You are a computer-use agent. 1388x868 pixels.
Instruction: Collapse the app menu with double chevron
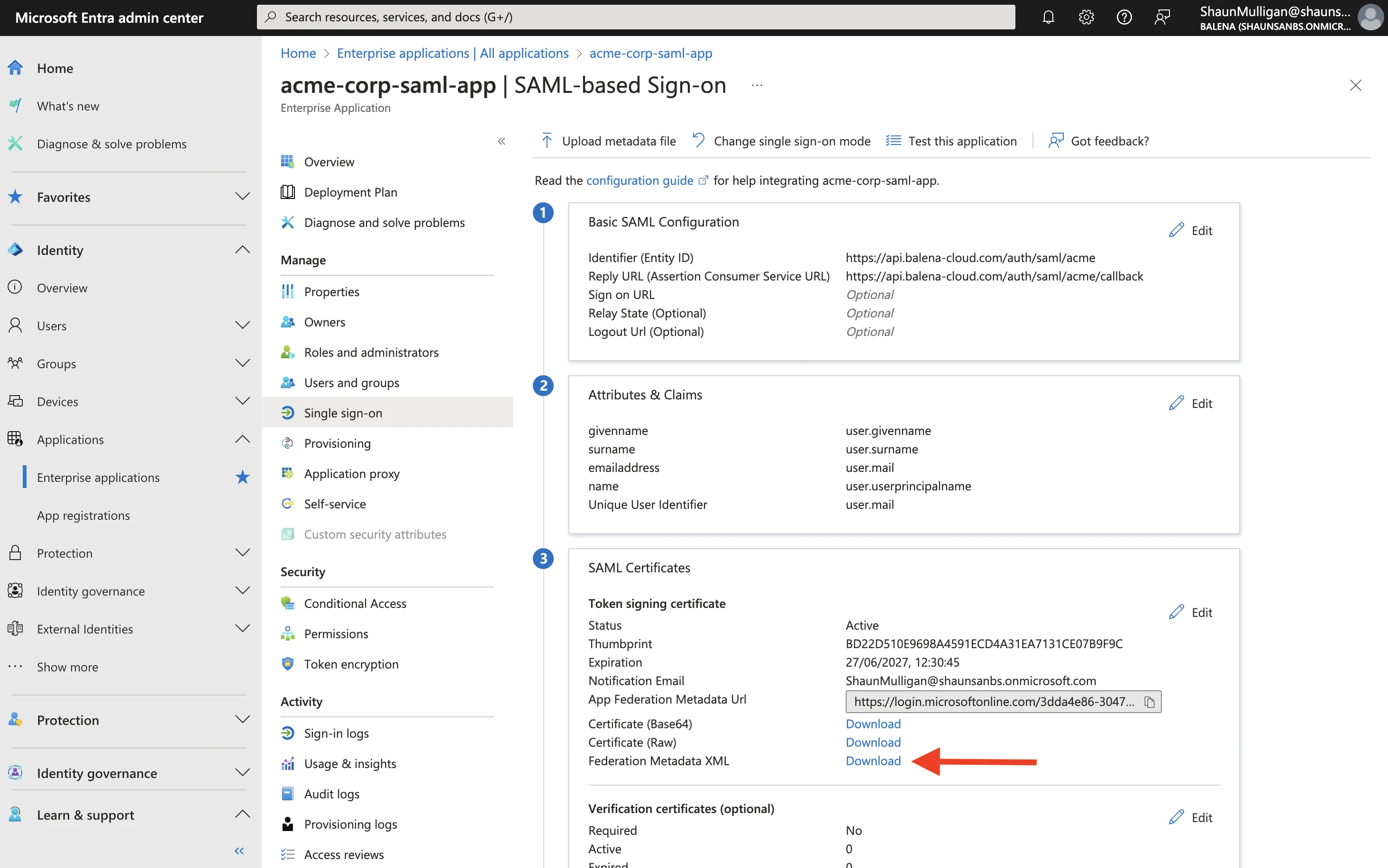click(x=502, y=141)
